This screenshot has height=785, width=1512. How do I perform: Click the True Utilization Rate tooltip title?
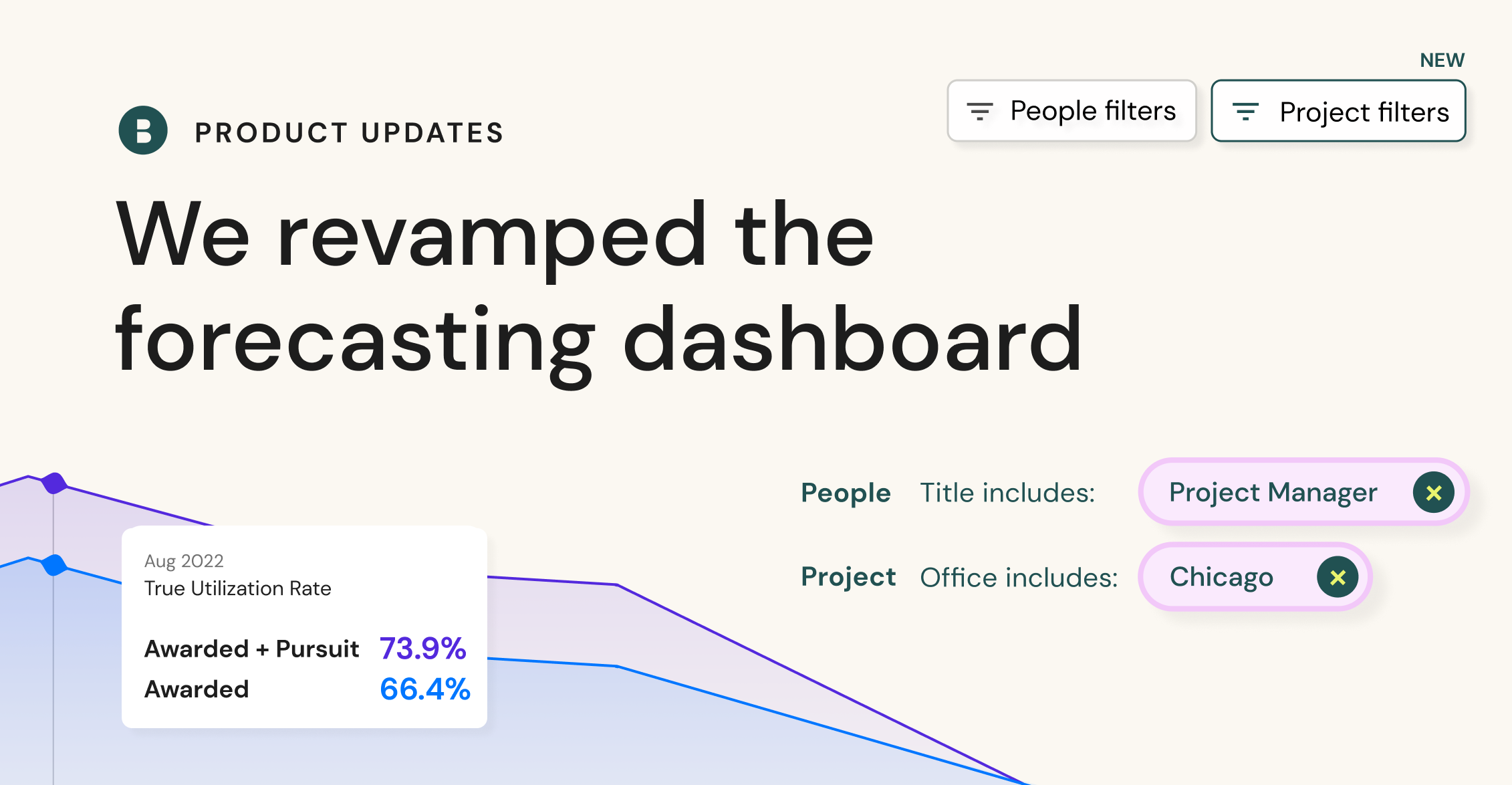coord(238,588)
